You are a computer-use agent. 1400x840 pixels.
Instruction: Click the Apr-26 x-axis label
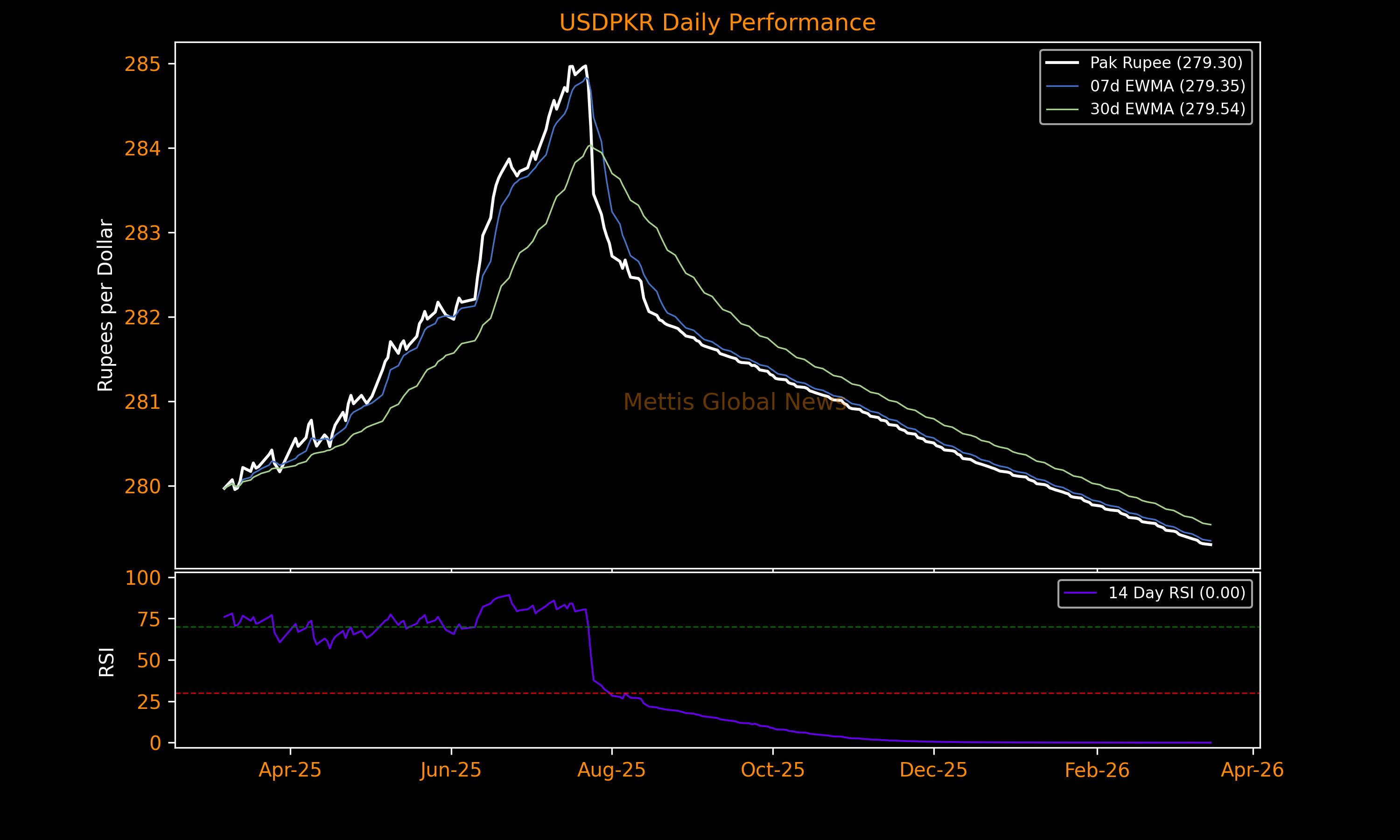(x=1252, y=770)
